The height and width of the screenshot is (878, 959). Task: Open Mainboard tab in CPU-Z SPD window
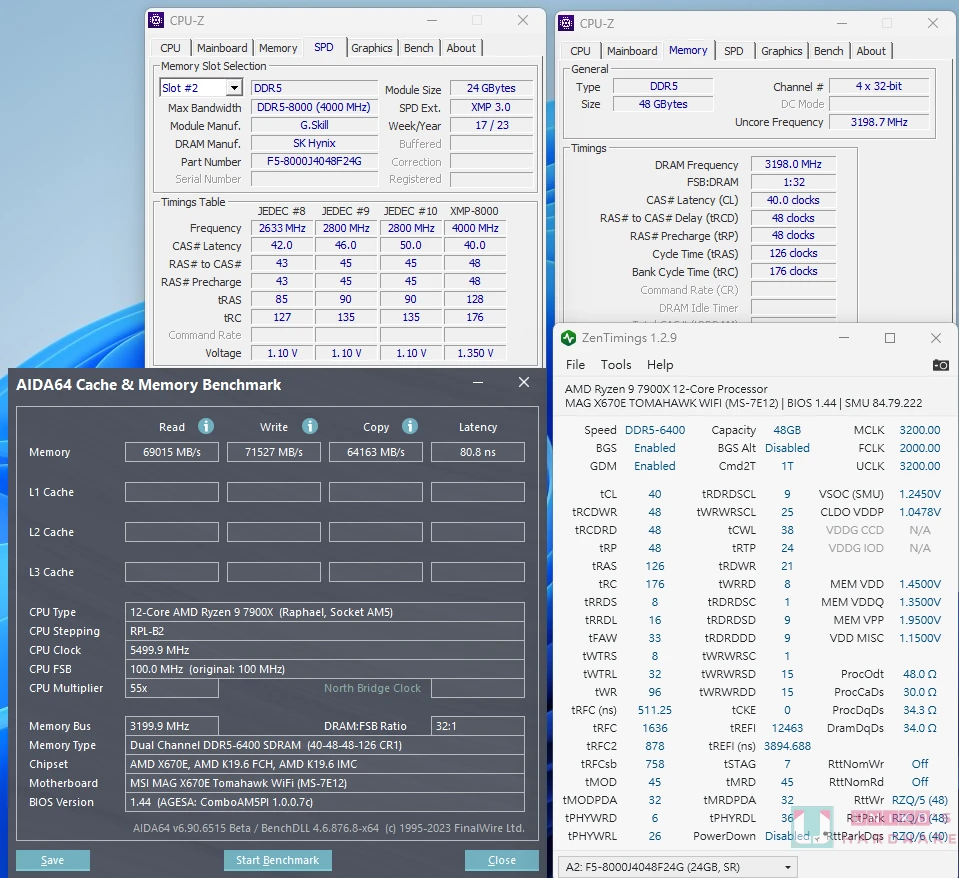tap(222, 48)
